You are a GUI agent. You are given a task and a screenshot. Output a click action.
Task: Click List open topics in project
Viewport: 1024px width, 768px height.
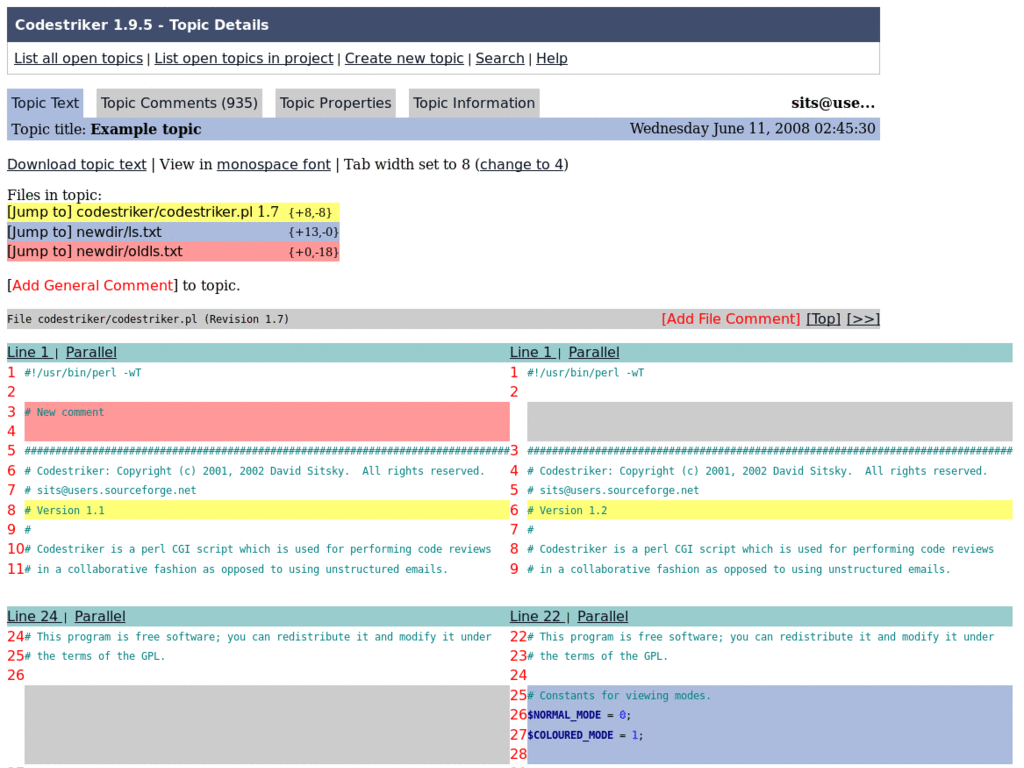click(x=244, y=58)
